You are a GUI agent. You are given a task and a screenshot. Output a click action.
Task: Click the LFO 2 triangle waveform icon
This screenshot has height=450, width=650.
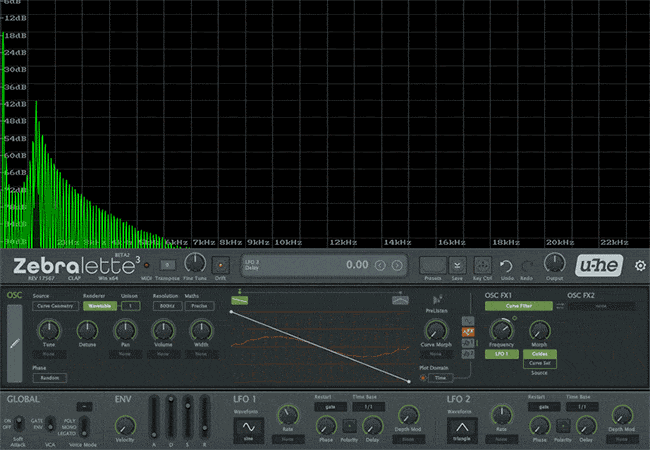[x=462, y=427]
